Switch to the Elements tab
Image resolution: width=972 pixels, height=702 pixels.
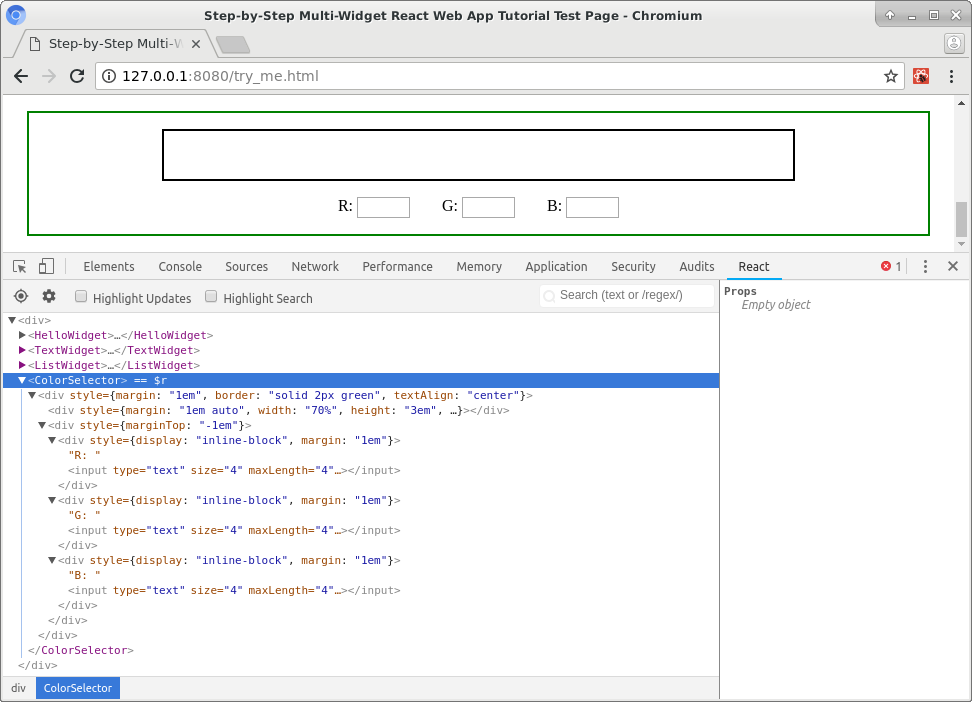click(x=108, y=266)
